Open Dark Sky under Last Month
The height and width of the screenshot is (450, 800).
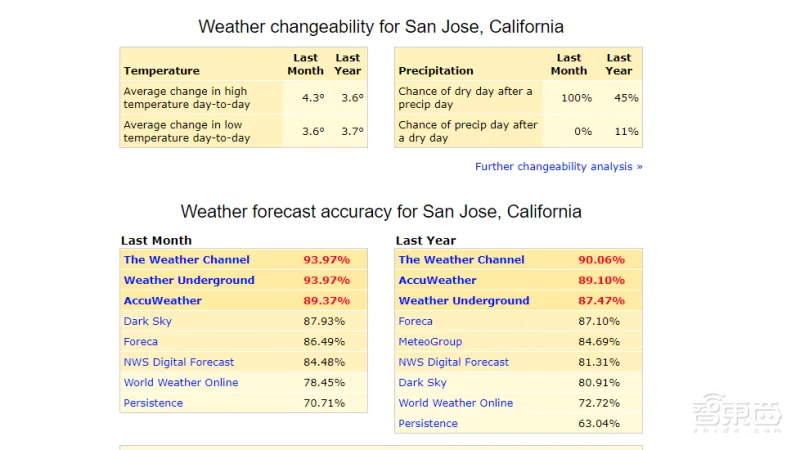147,321
